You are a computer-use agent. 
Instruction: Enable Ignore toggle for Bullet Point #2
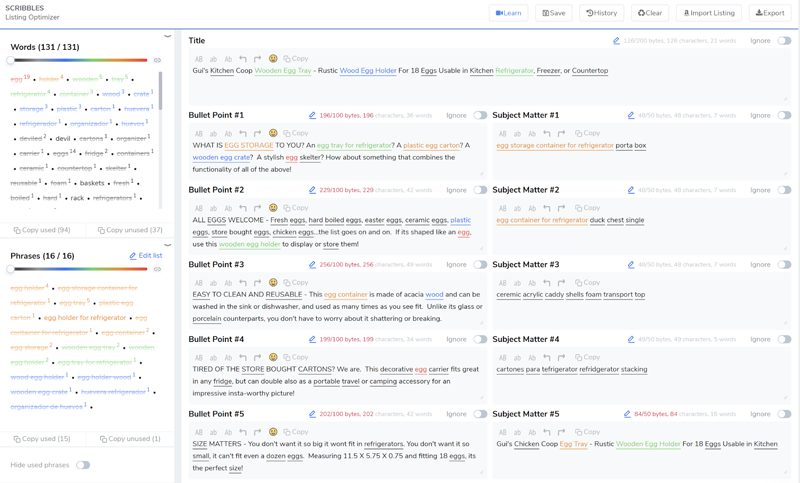pyautogui.click(x=480, y=190)
